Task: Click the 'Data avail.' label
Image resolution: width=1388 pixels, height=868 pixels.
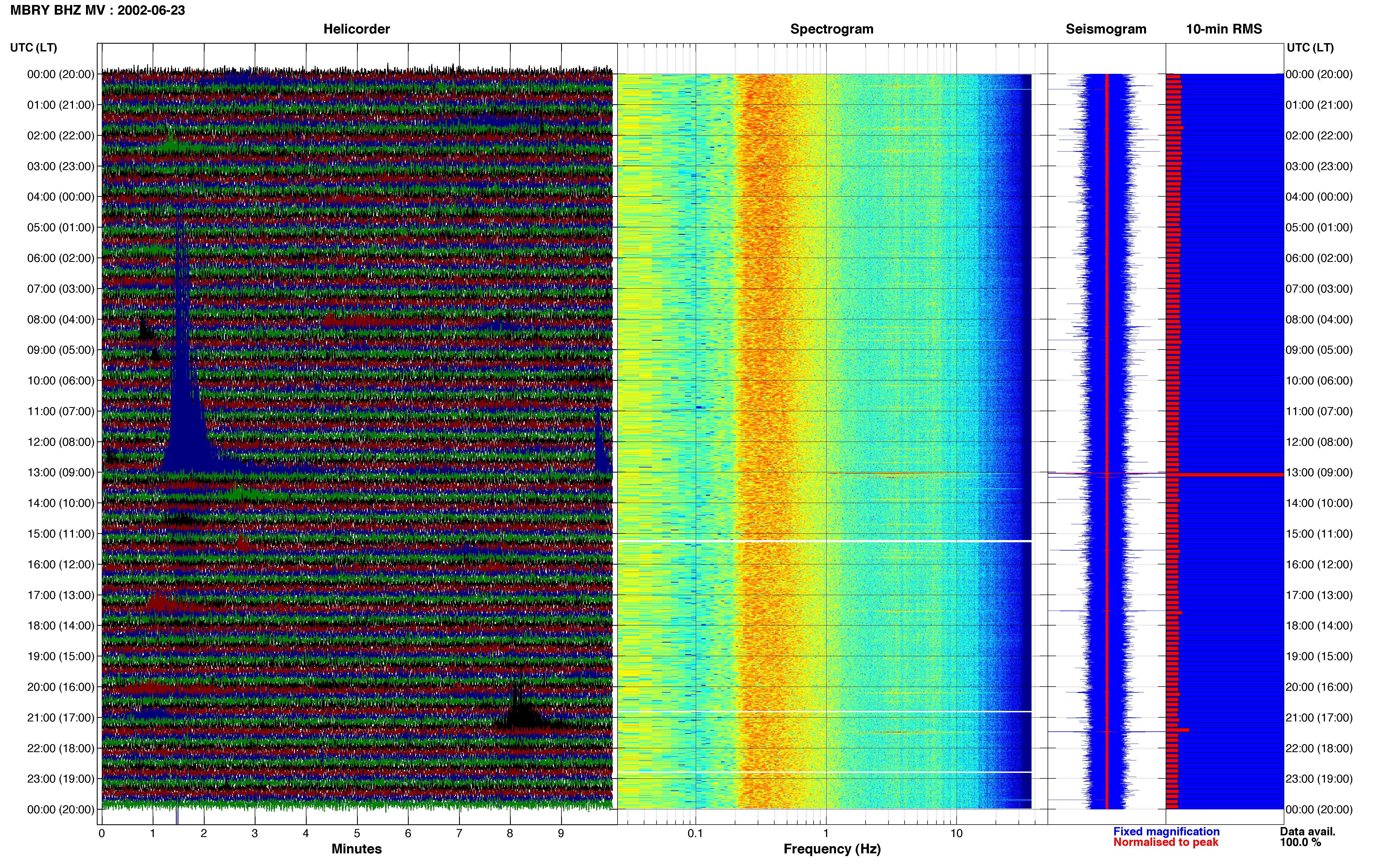Action: click(x=1307, y=831)
